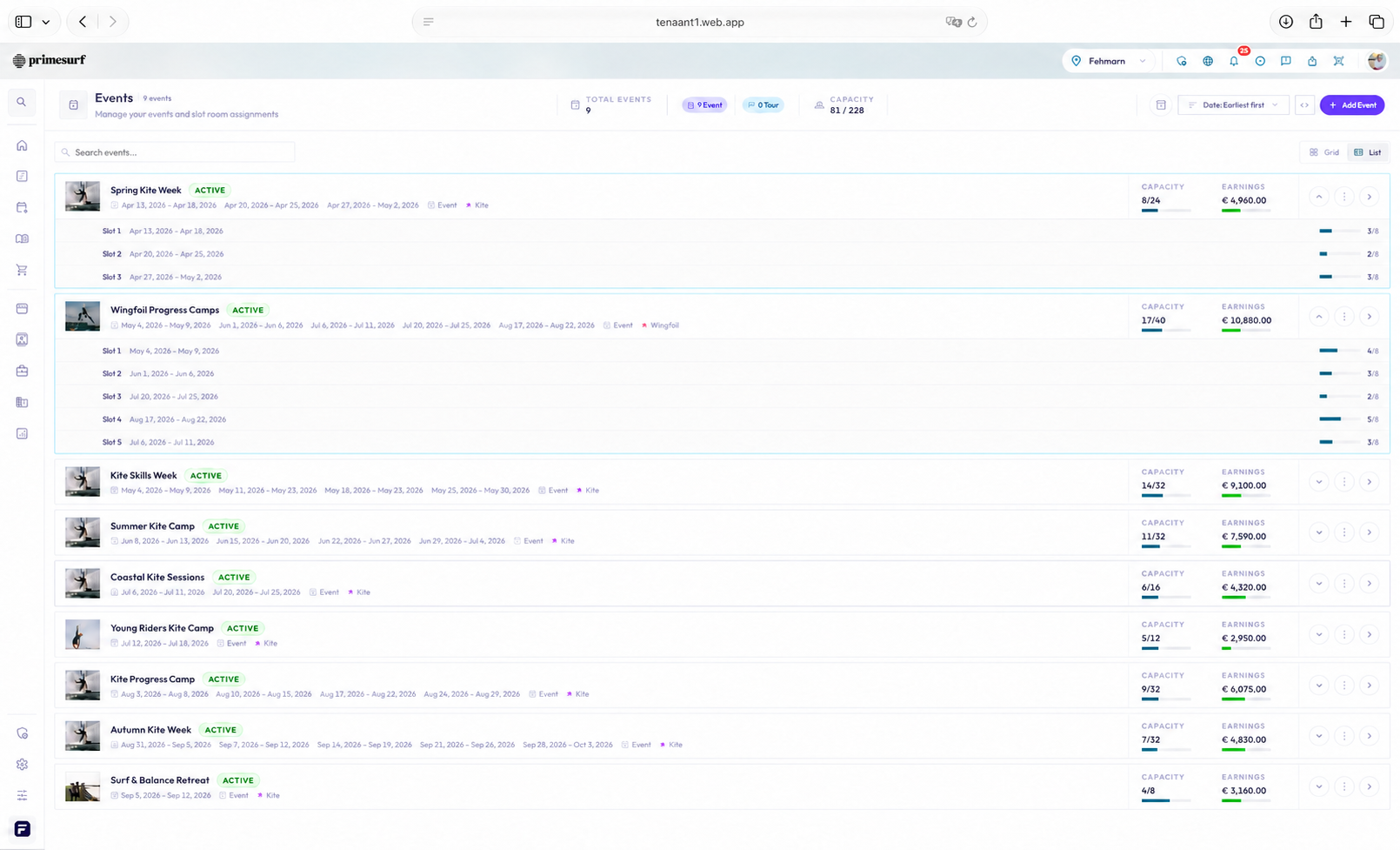Image resolution: width=1400 pixels, height=850 pixels.
Task: Collapse Wingfoil Progress Camps slots
Action: [1319, 317]
